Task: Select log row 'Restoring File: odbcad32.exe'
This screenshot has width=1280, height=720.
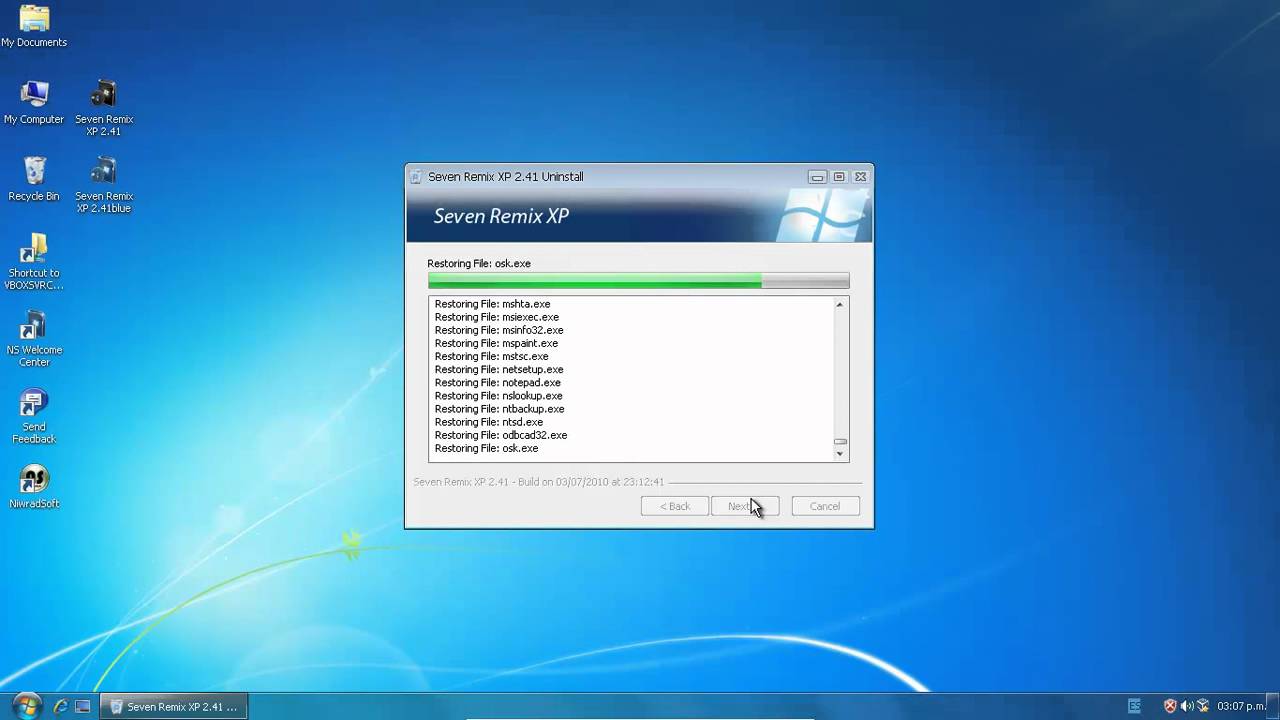Action: [501, 435]
